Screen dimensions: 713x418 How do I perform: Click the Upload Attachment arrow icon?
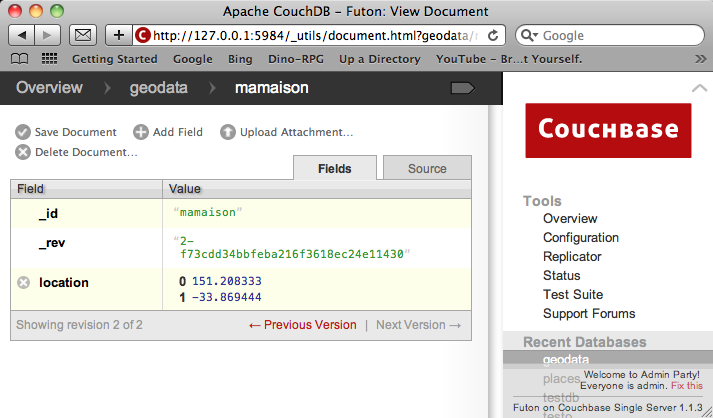228,132
